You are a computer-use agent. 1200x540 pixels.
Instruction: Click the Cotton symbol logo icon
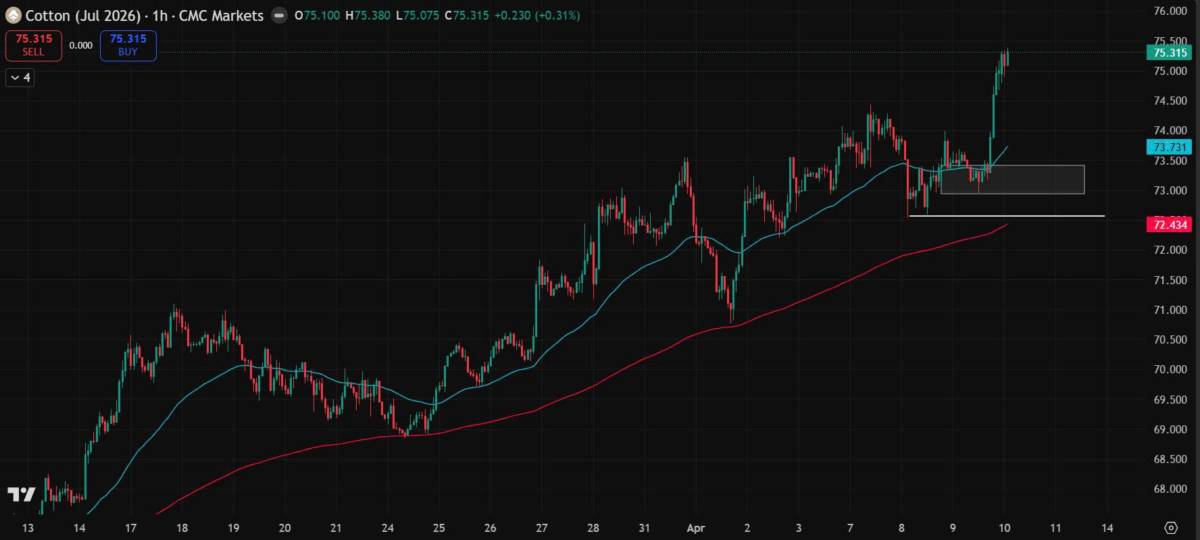click(12, 16)
